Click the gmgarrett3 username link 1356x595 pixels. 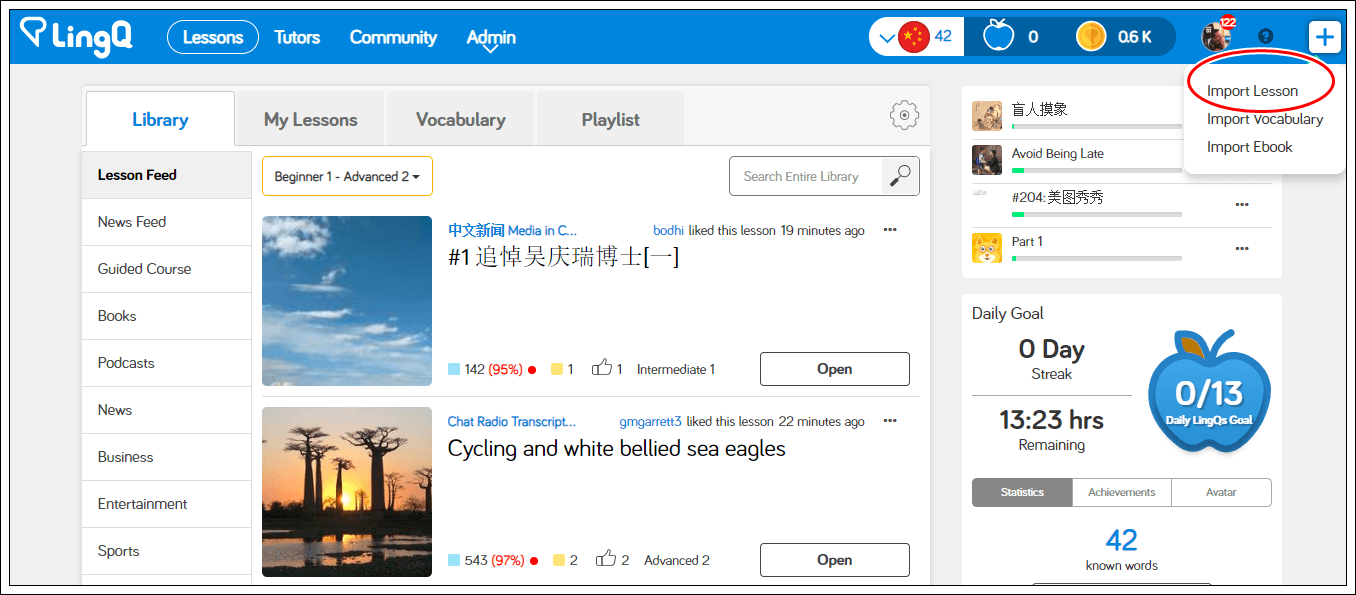[x=650, y=422]
